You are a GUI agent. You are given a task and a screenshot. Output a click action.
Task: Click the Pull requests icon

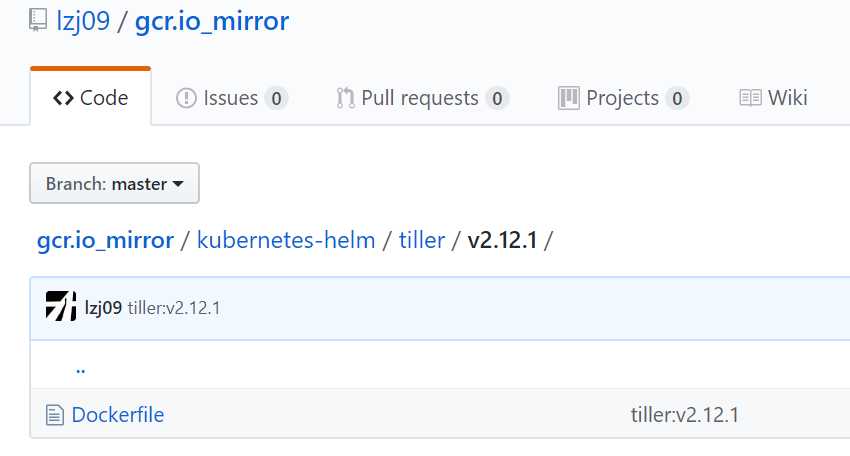point(345,98)
